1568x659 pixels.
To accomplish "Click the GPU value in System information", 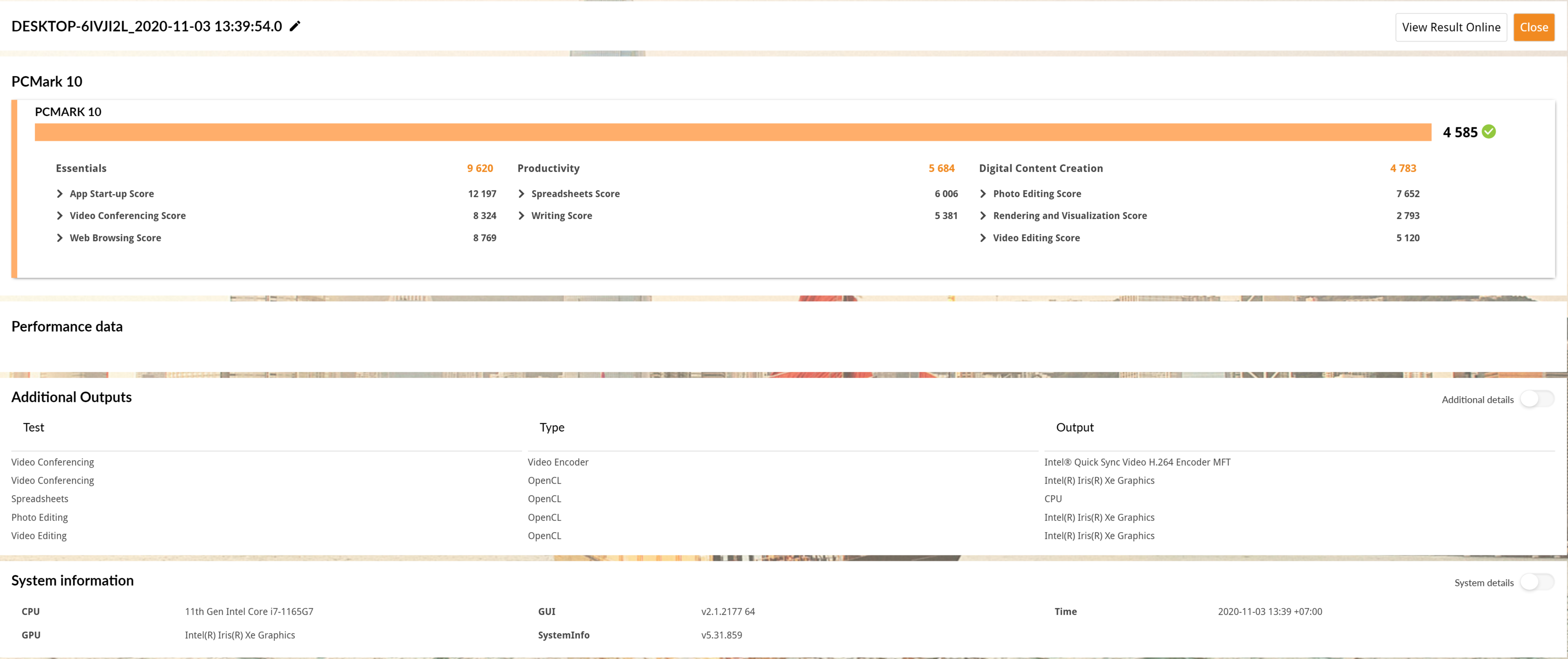I will click(240, 635).
